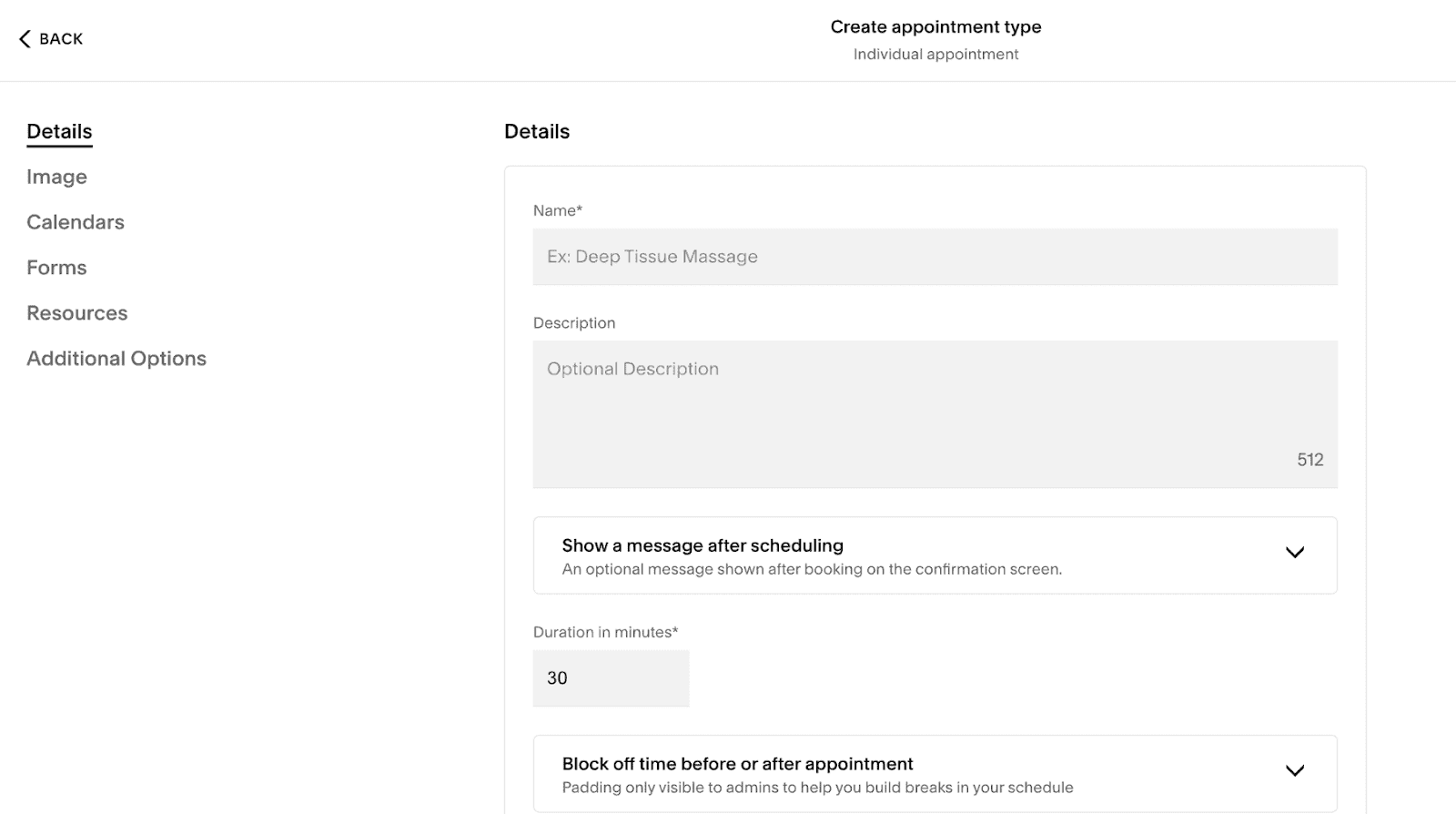
Task: Go to the 'Forms' section
Action: pyautogui.click(x=56, y=267)
